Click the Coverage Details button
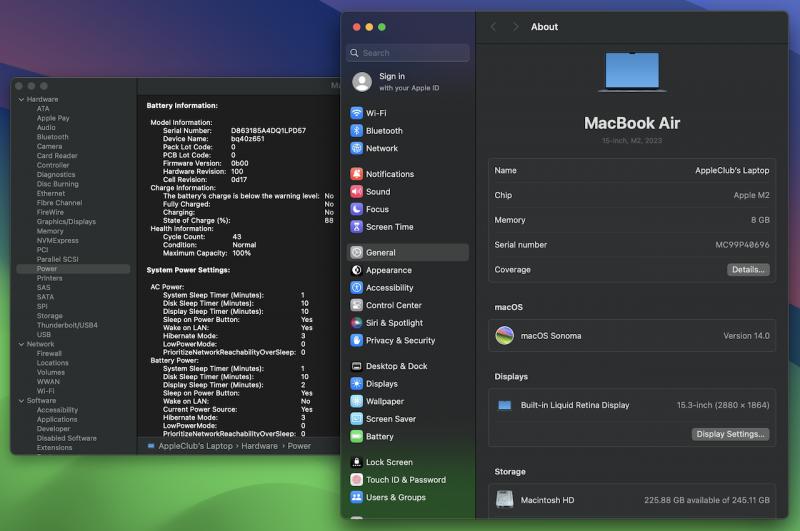 [x=747, y=270]
